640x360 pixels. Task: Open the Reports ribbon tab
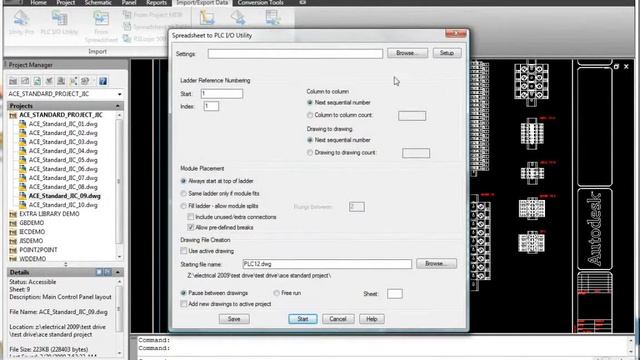156,2
